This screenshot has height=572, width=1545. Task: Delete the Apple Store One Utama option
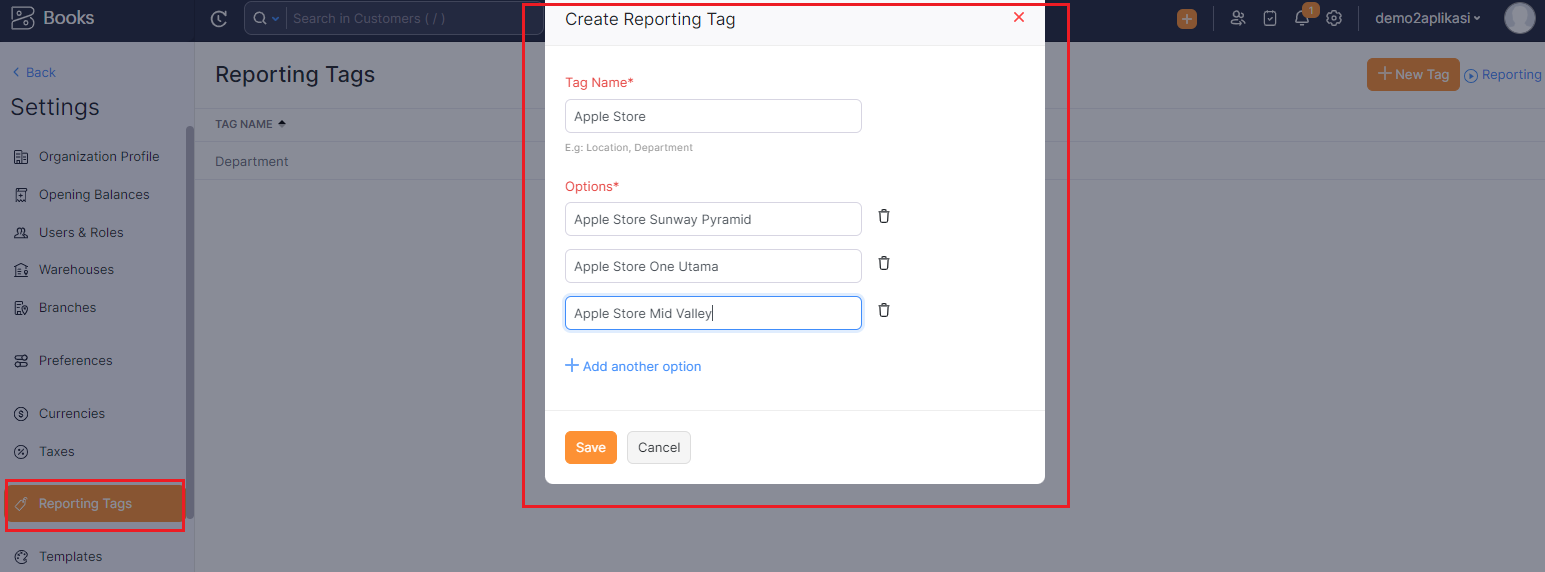884,263
